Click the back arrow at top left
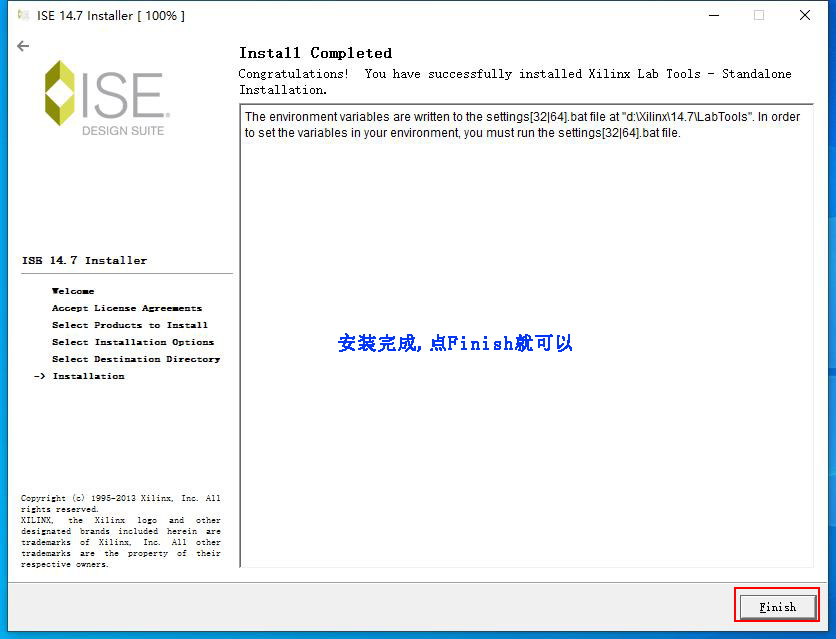The image size is (836, 639). pos(23,46)
